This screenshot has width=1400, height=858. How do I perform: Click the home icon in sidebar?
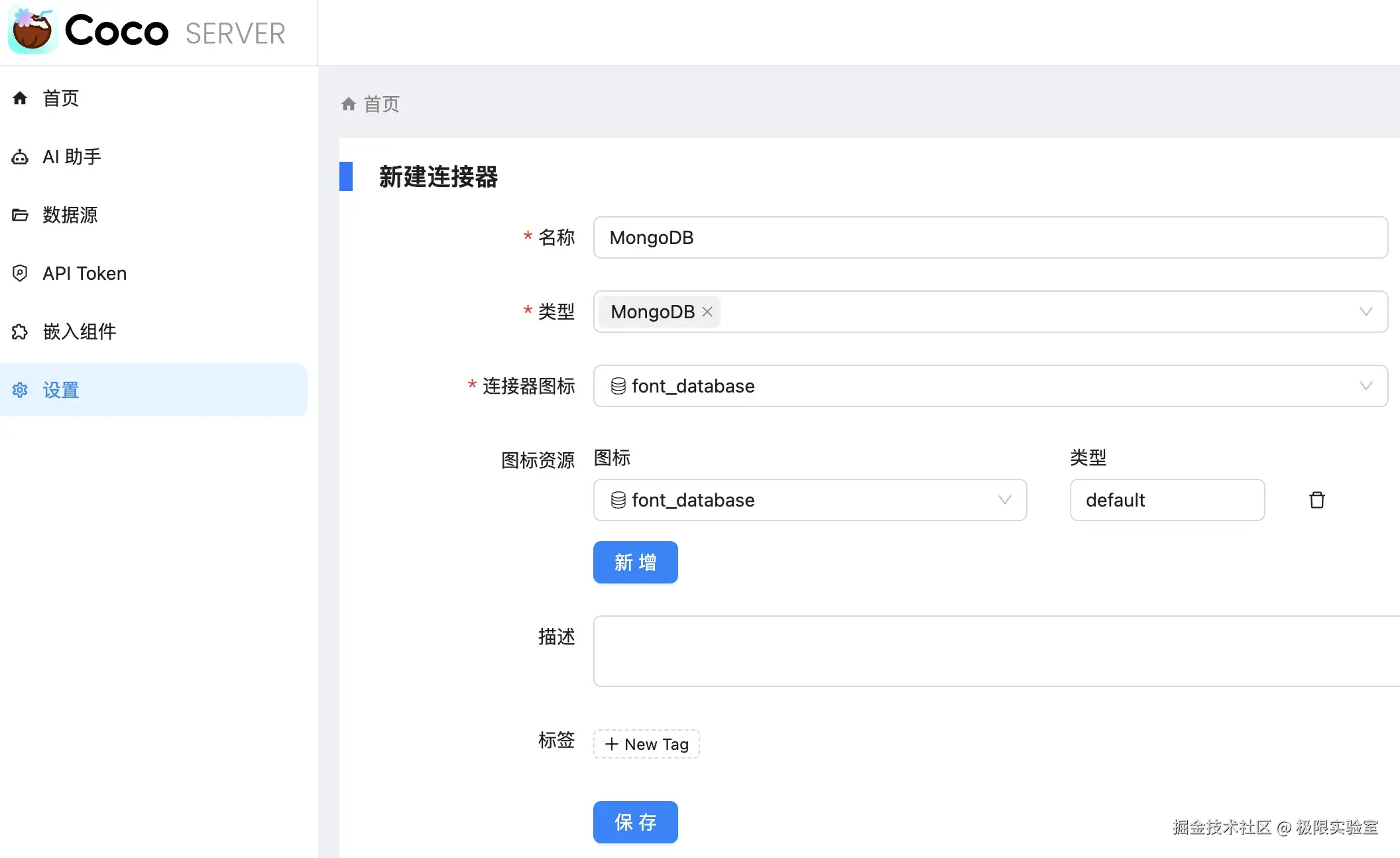[x=20, y=98]
